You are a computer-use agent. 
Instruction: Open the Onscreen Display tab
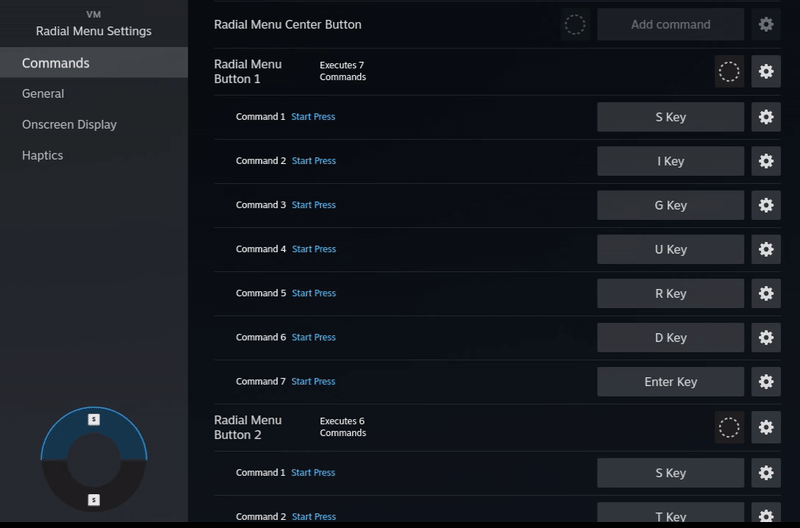tap(69, 124)
